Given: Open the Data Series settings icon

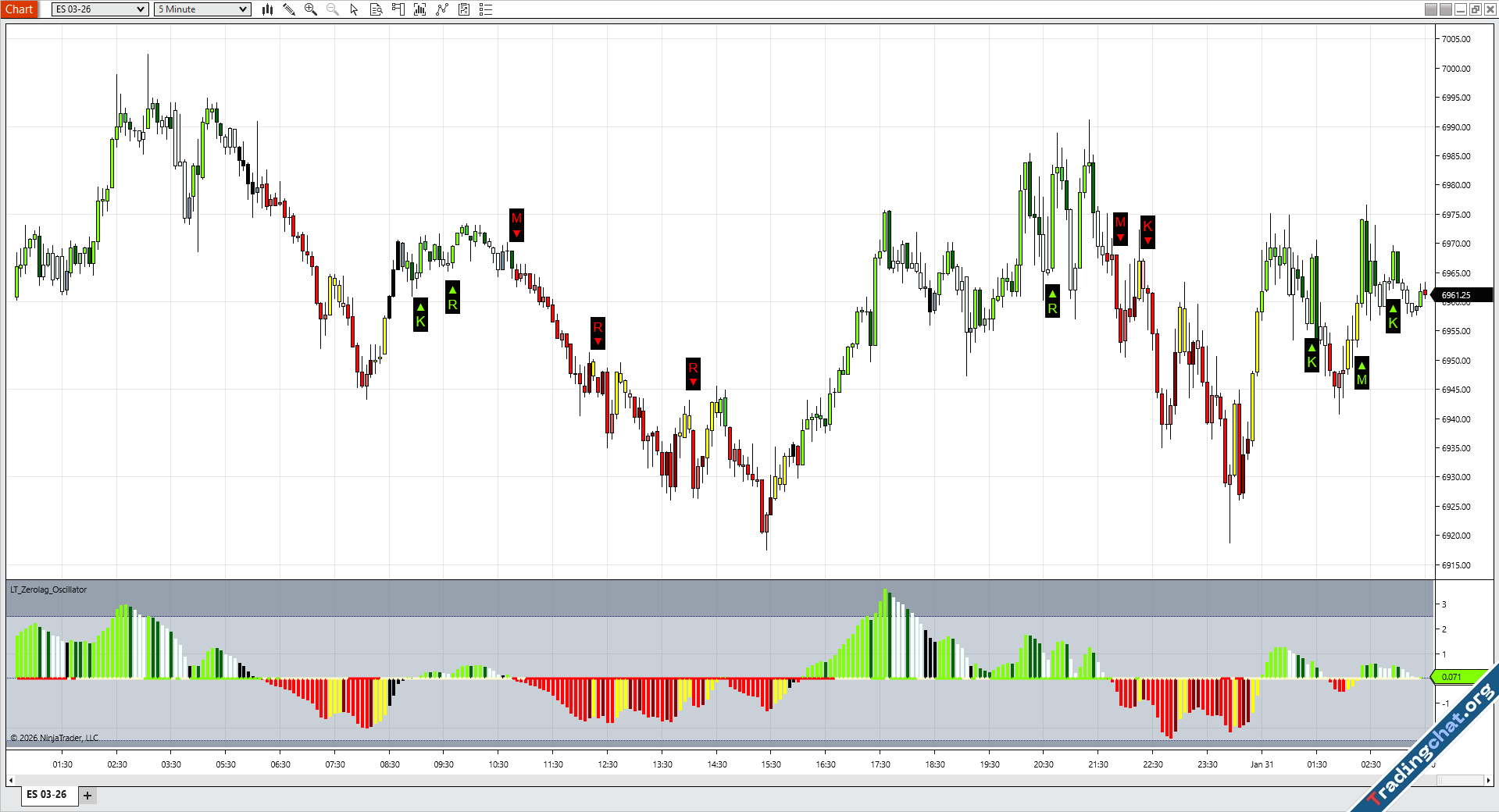Looking at the screenshot, I should pos(419,9).
